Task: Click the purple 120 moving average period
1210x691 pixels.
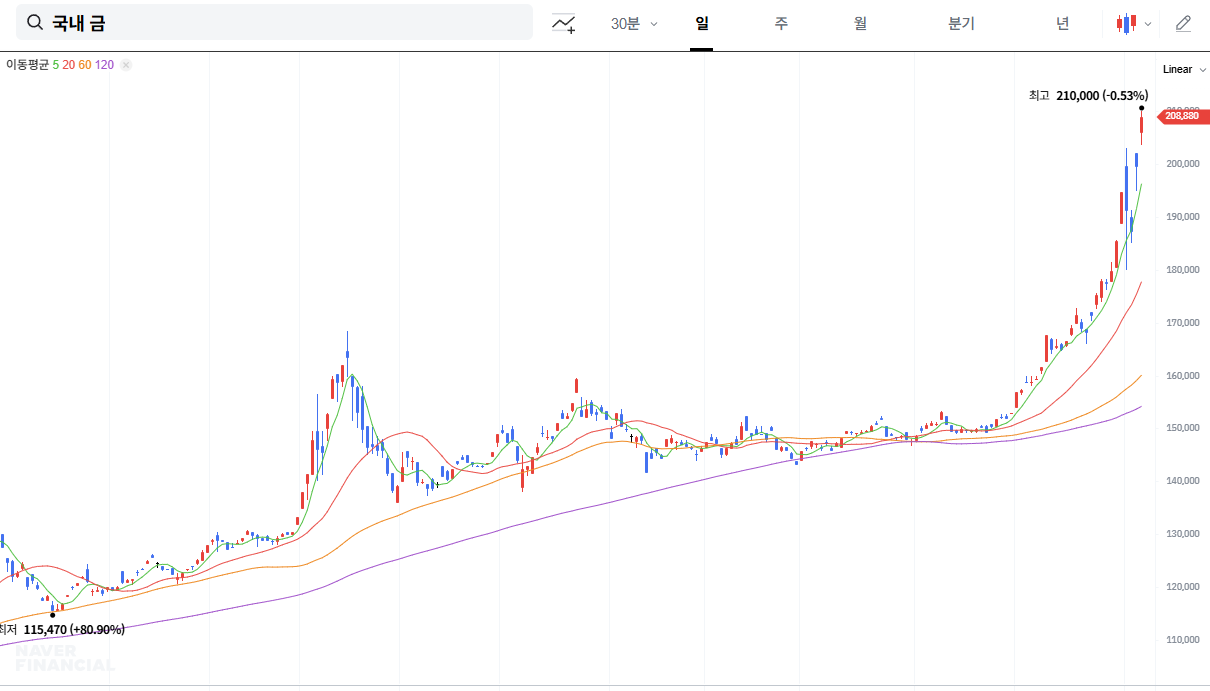Action: [x=104, y=65]
